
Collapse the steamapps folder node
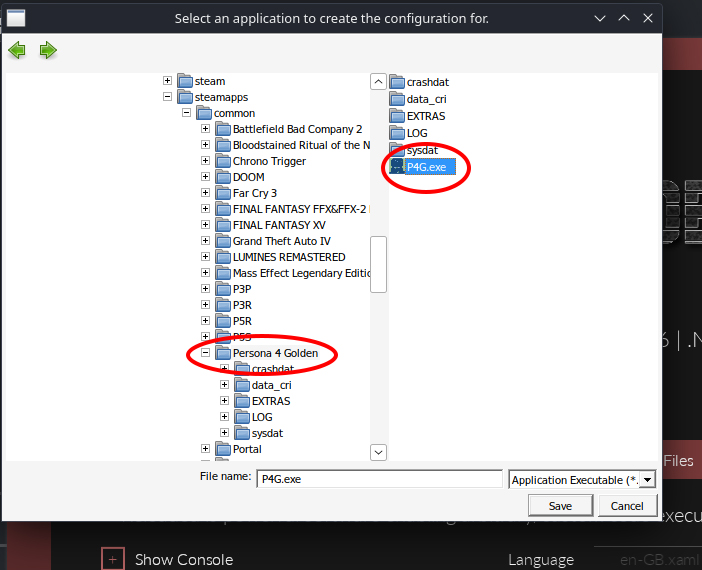(x=167, y=97)
